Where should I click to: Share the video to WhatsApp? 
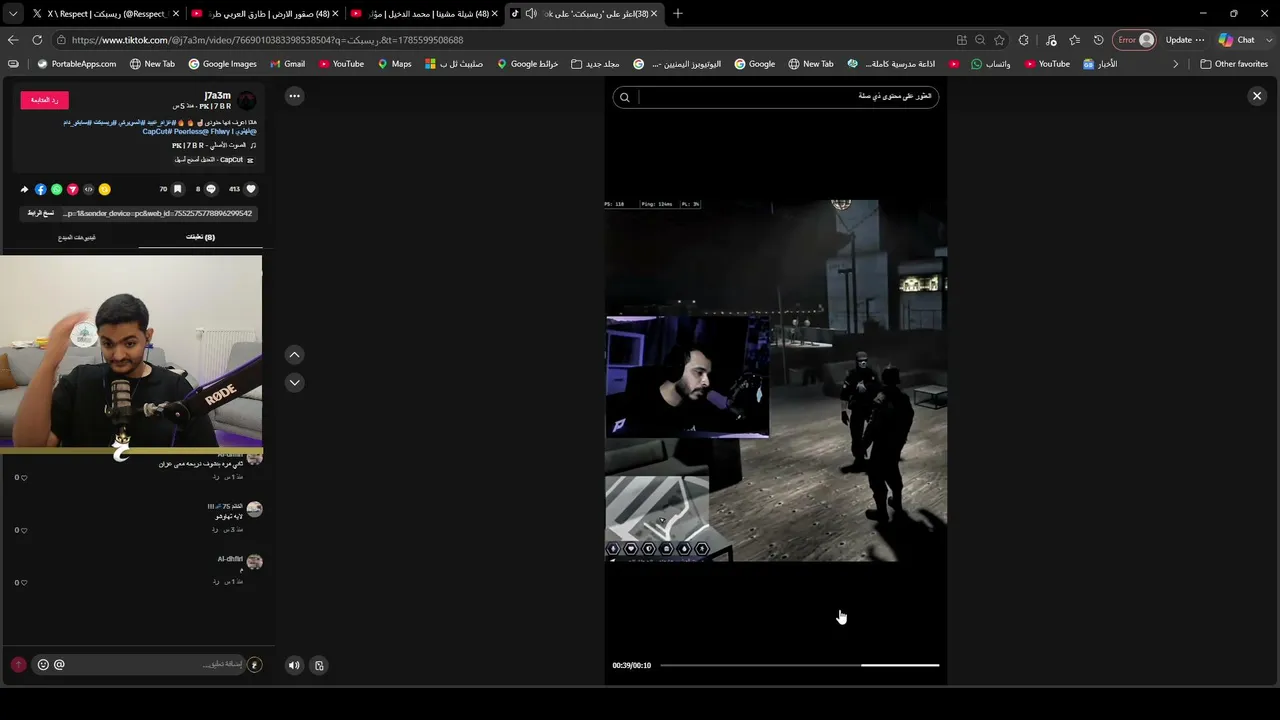pyautogui.click(x=57, y=189)
